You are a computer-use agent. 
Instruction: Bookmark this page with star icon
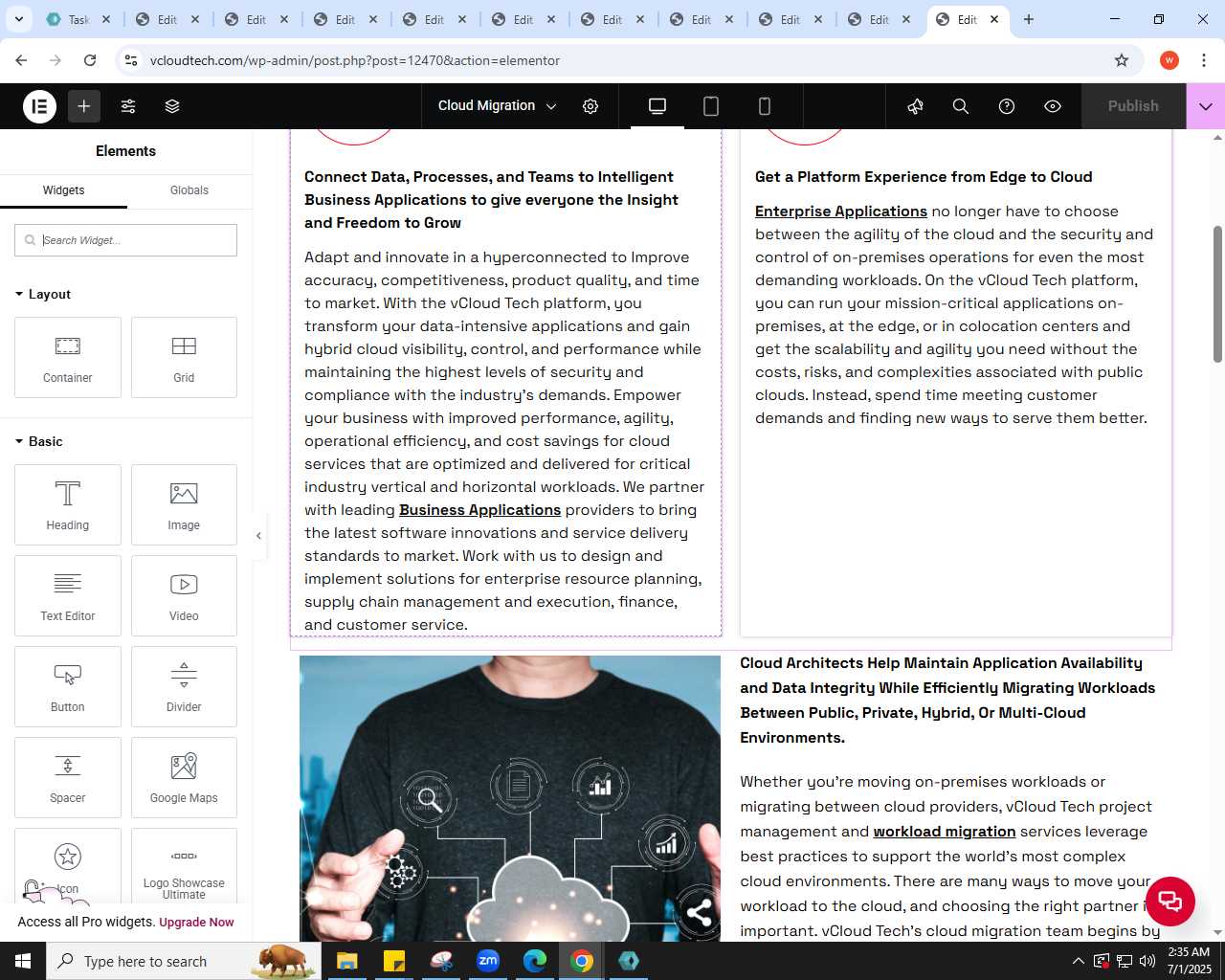click(x=1122, y=60)
